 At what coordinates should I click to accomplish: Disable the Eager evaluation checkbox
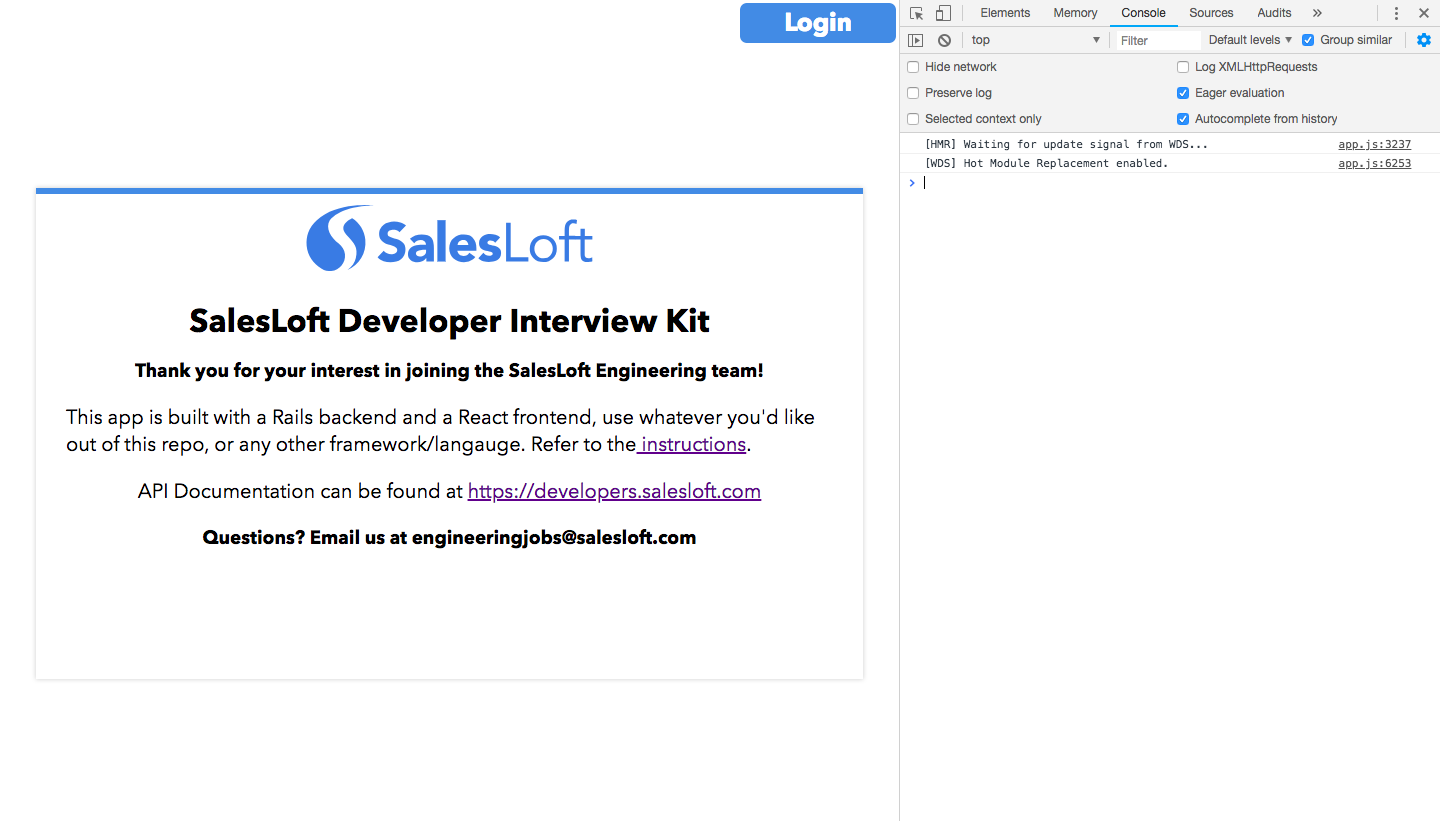coord(1183,93)
